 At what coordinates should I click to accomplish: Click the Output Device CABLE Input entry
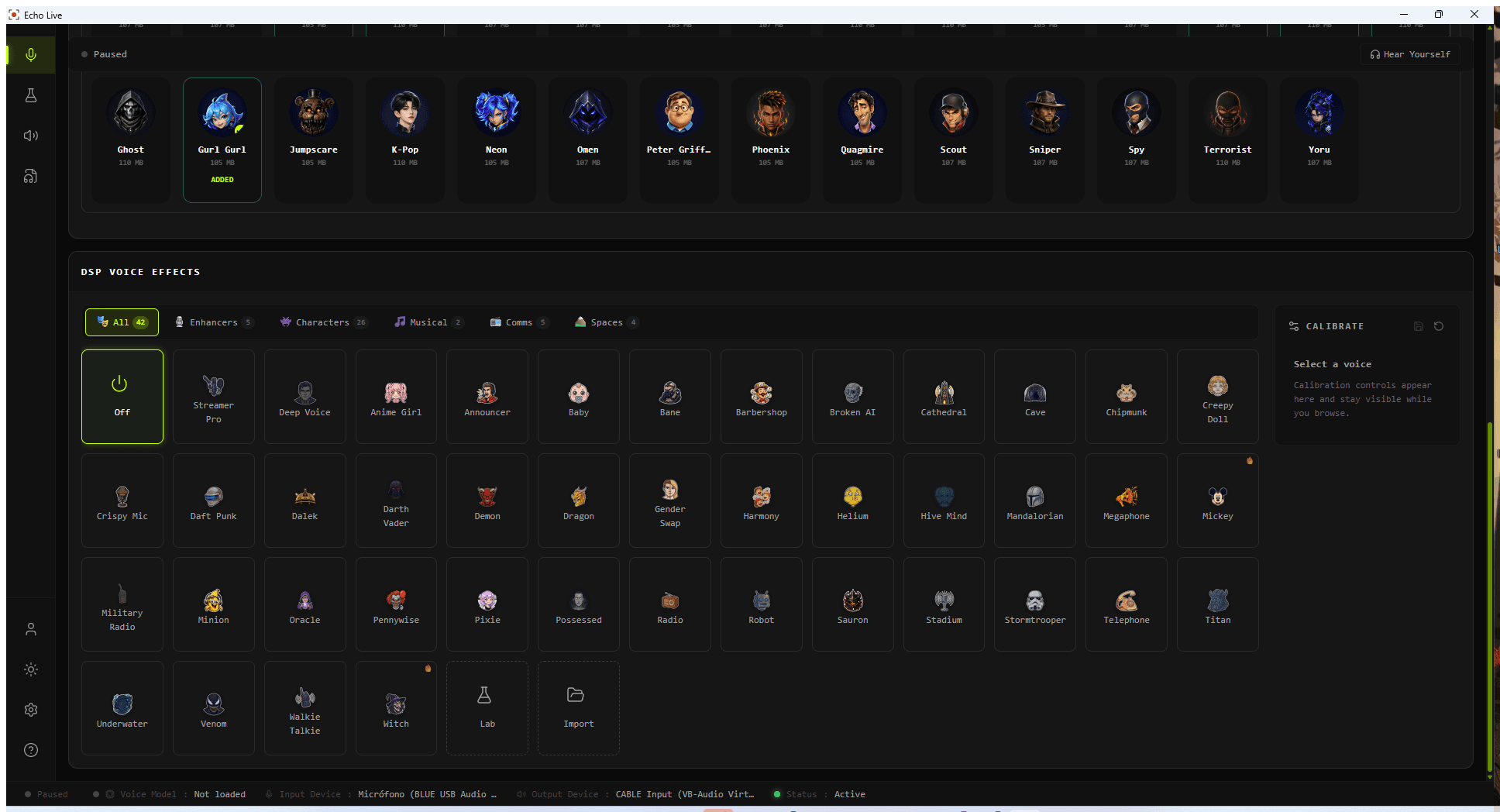pos(635,794)
